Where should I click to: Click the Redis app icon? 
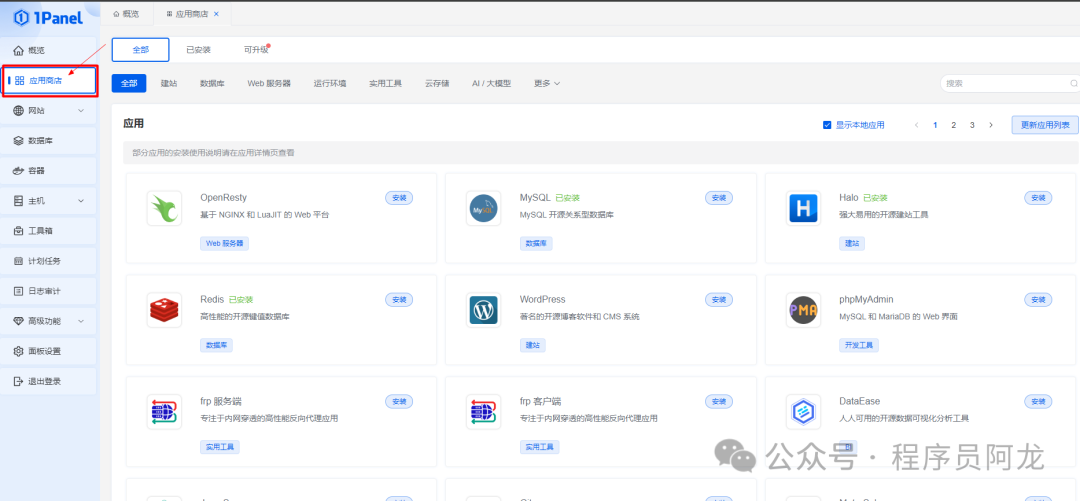pyautogui.click(x=164, y=310)
